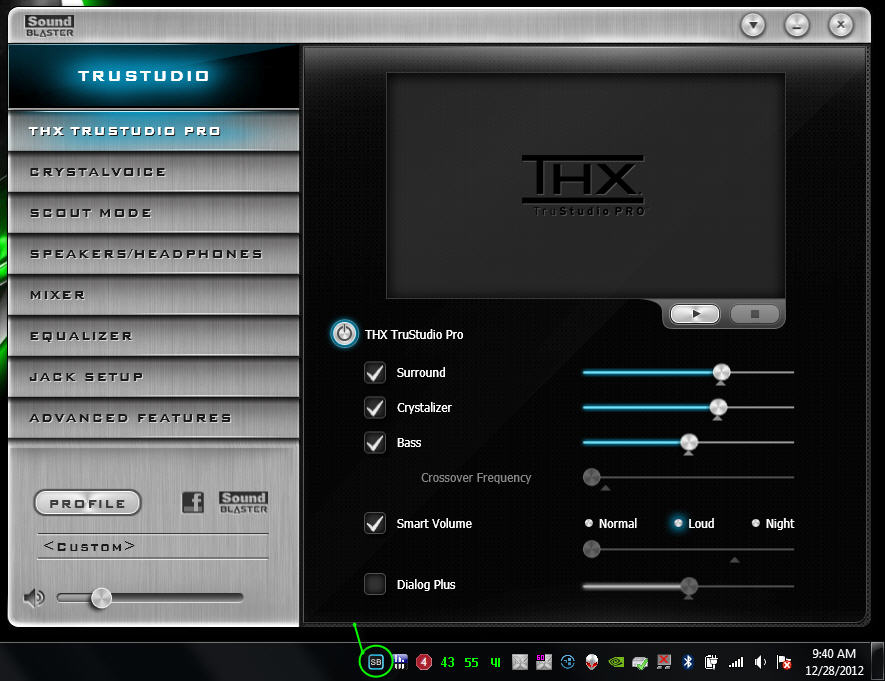Open the Alienware alien head tray icon

pyautogui.click(x=592, y=662)
